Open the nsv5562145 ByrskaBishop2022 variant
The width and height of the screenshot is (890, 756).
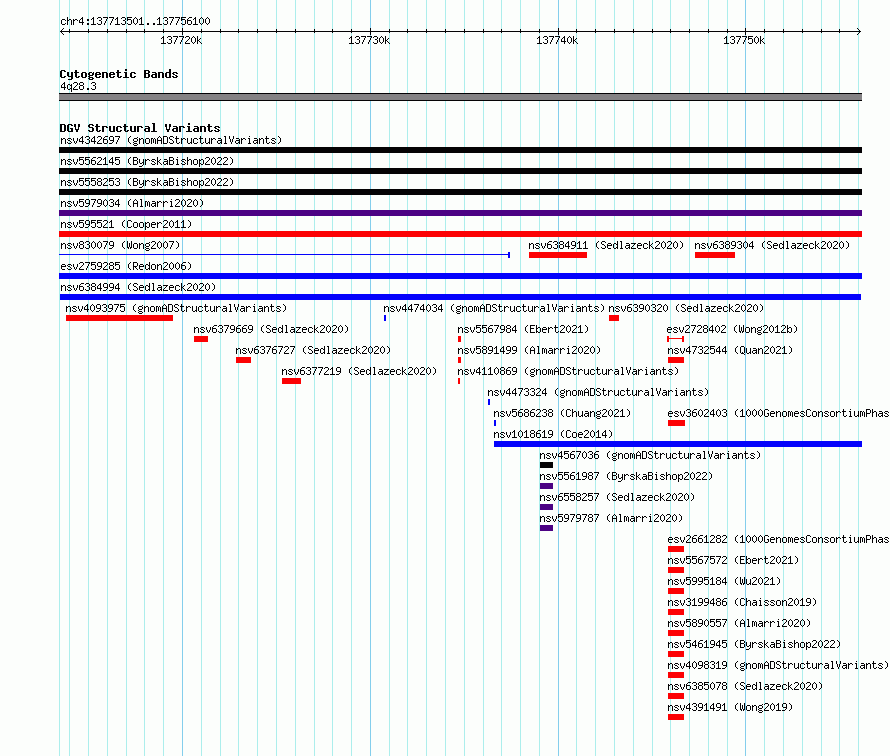coord(147,161)
